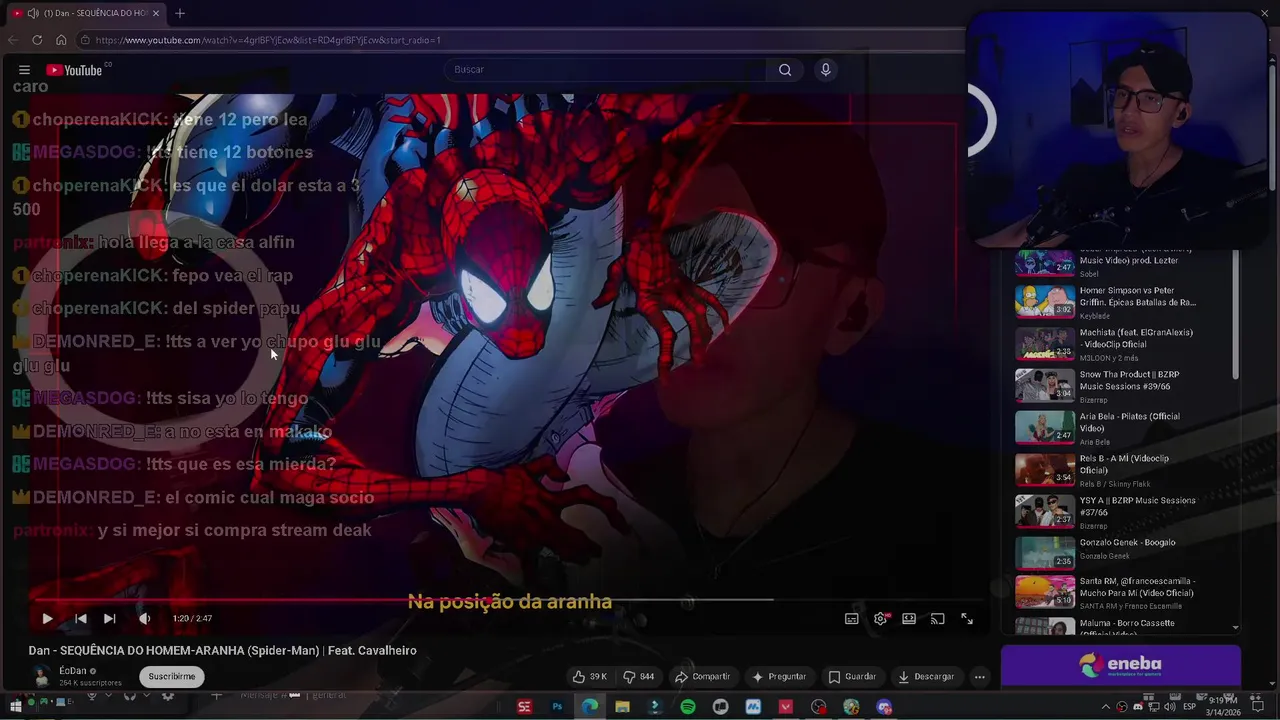Open browser home page button
The width and height of the screenshot is (1280, 720).
61,40
